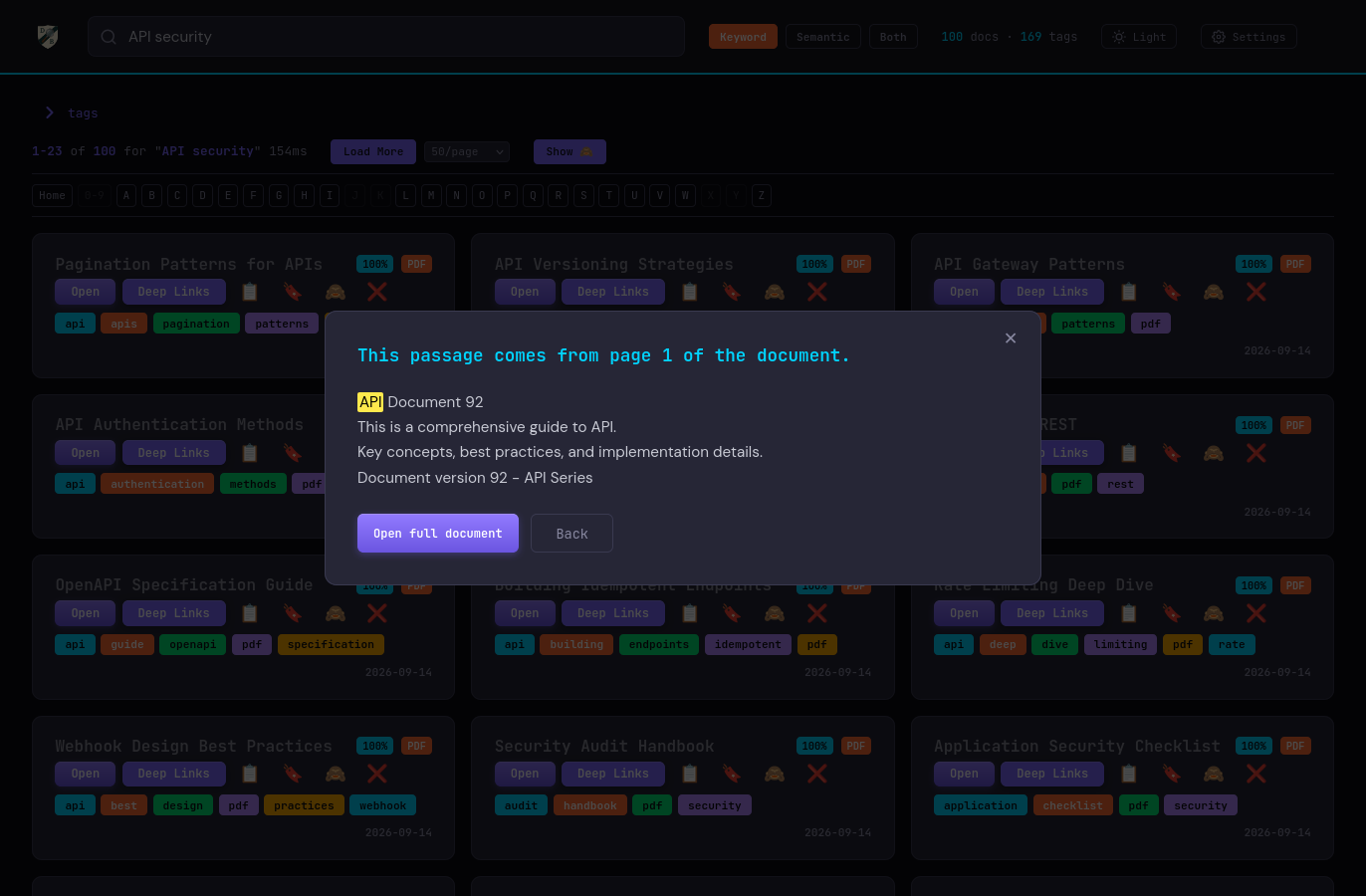This screenshot has height=896, width=1366.
Task: Click the checklist tag on Application Security Checklist
Action: pyautogui.click(x=1073, y=805)
